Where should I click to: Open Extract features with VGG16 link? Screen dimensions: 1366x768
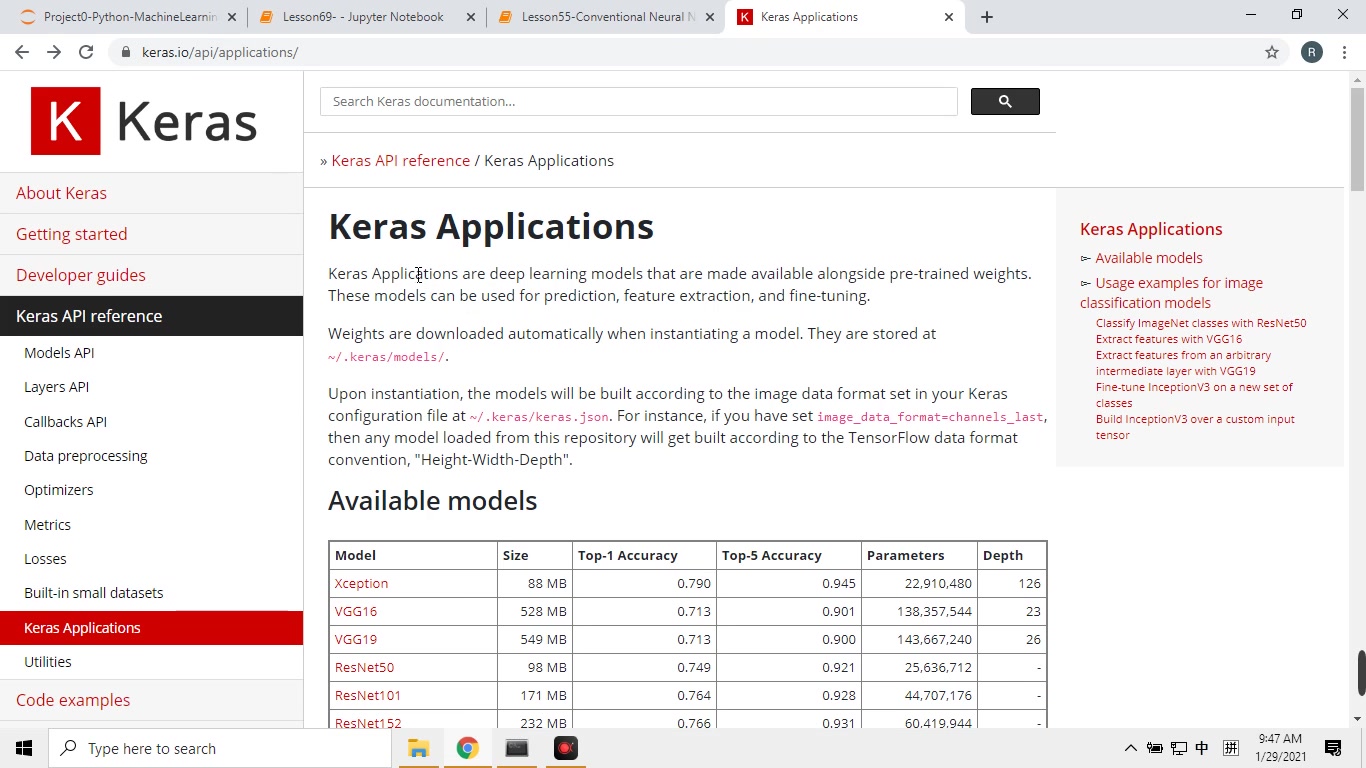tap(1168, 339)
